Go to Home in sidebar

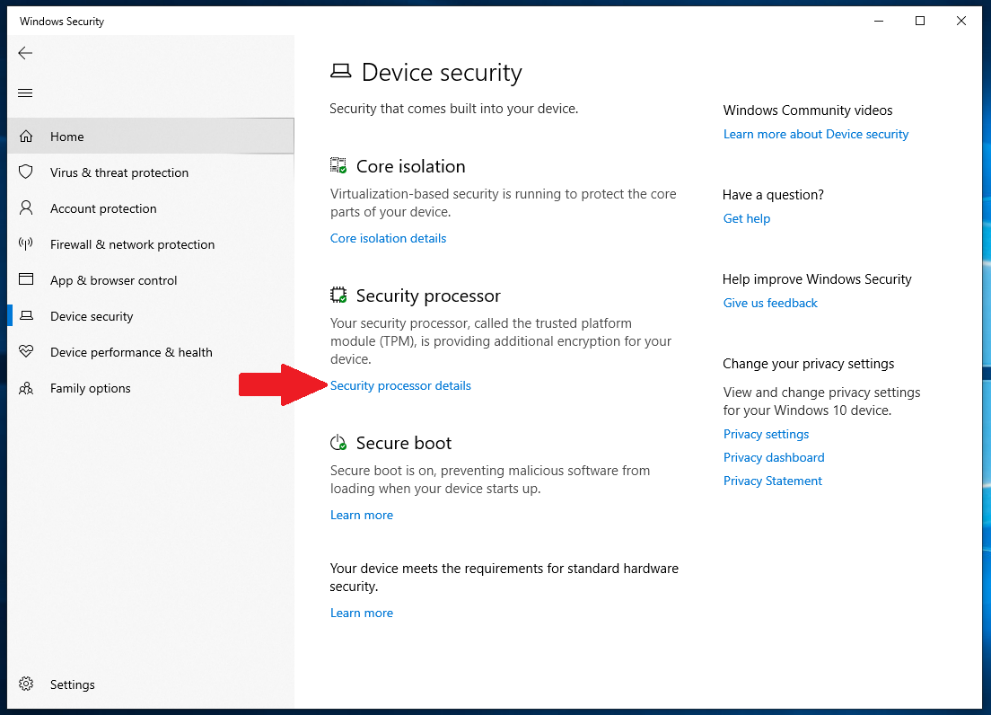click(150, 136)
